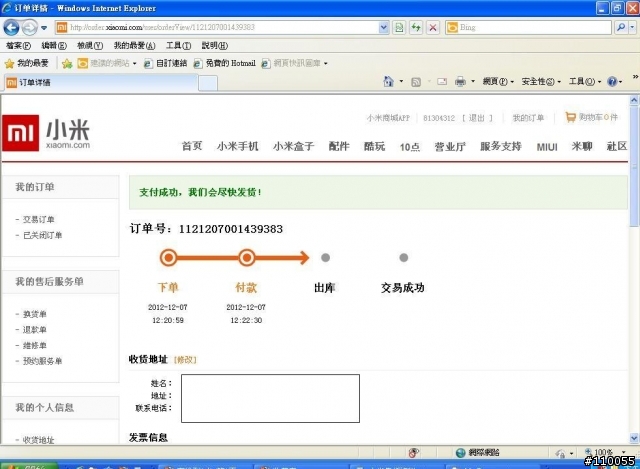Viewport: 640px width, 469px height.
Task: Expand the Print options dropdown arrow
Action: tap(473, 82)
